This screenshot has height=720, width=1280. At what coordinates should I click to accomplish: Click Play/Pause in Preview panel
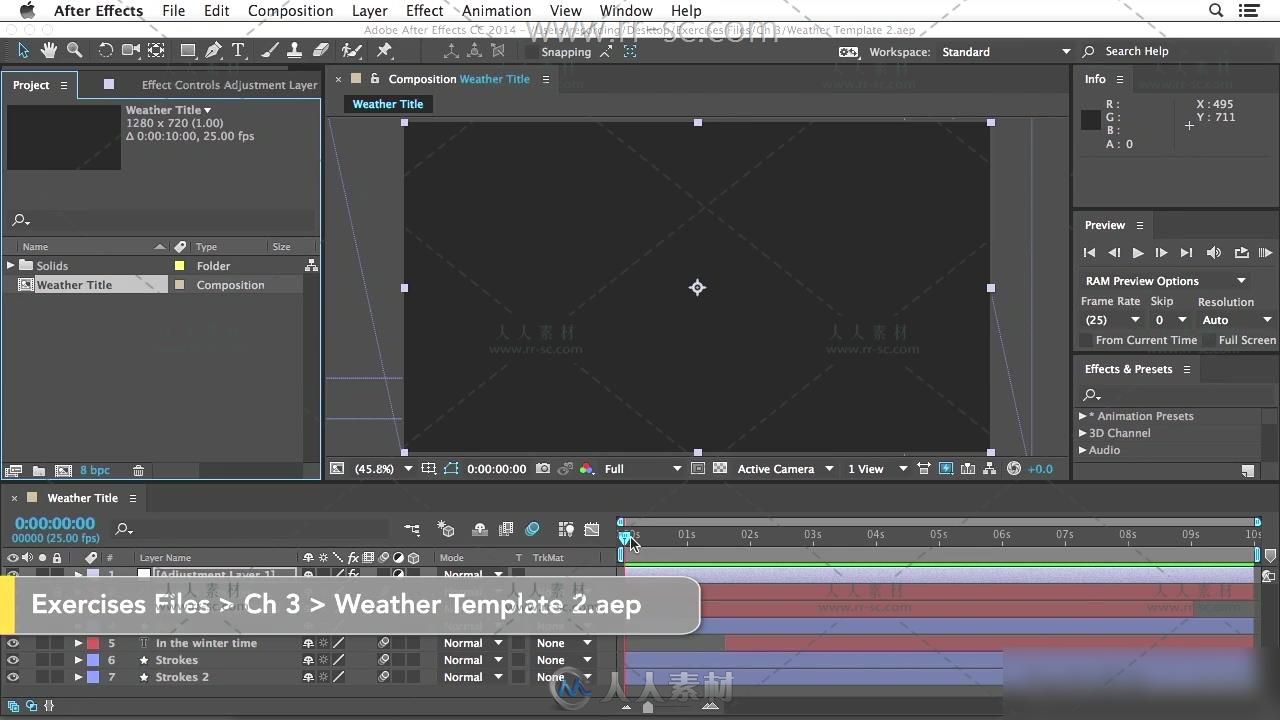(1137, 253)
